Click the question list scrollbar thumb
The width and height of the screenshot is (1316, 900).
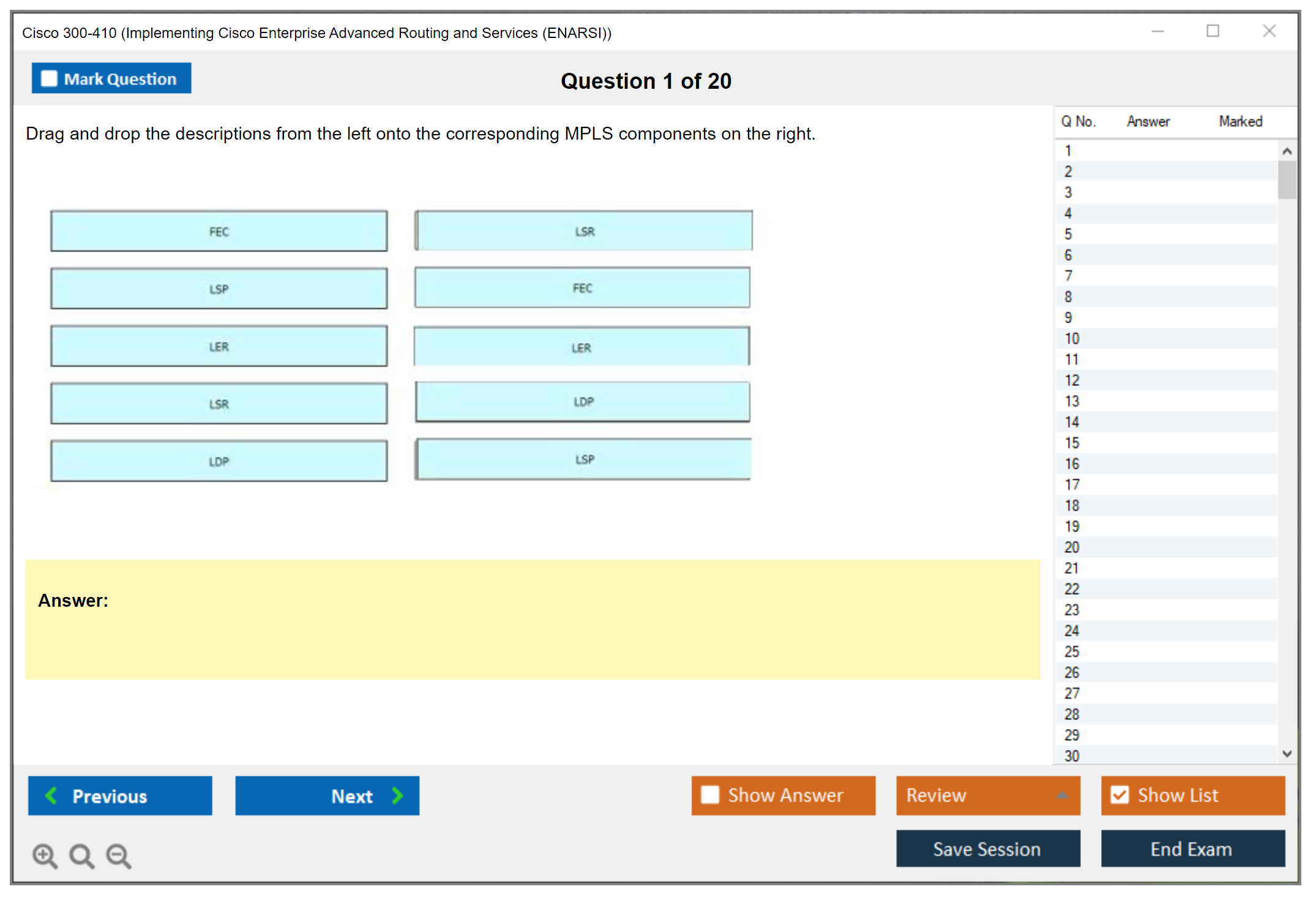1287,179
